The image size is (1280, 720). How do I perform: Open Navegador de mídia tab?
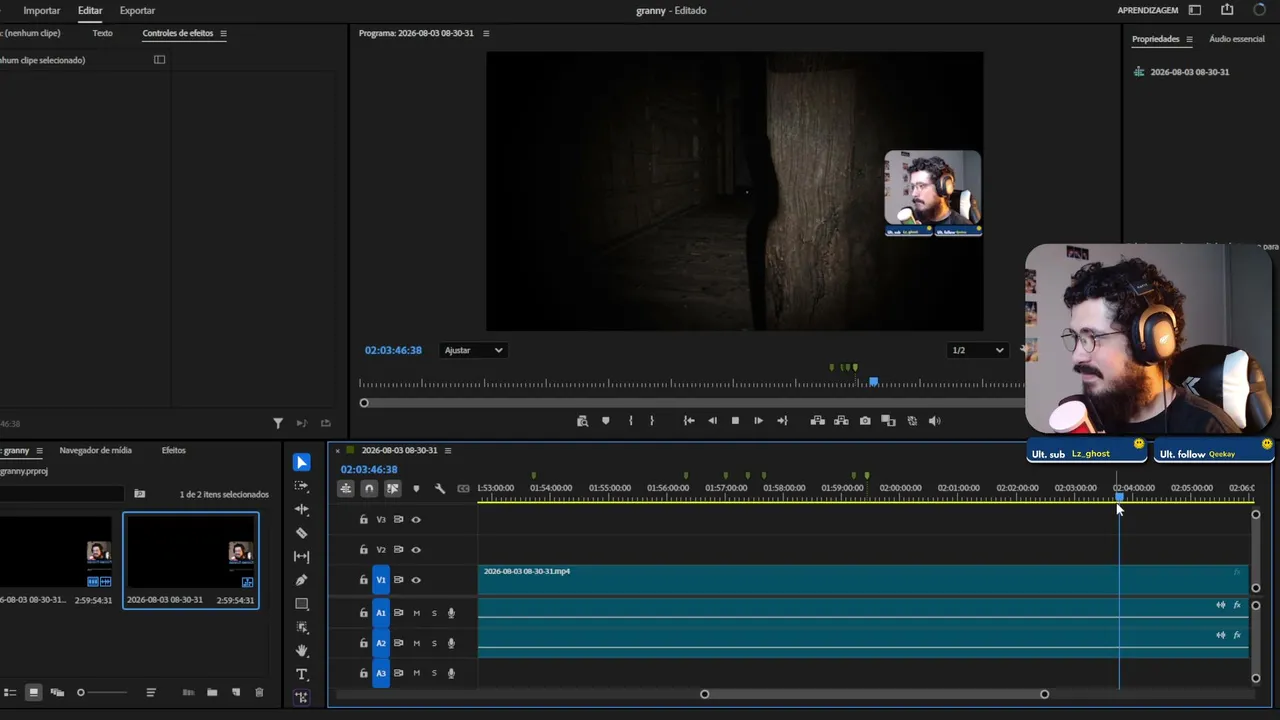click(95, 450)
